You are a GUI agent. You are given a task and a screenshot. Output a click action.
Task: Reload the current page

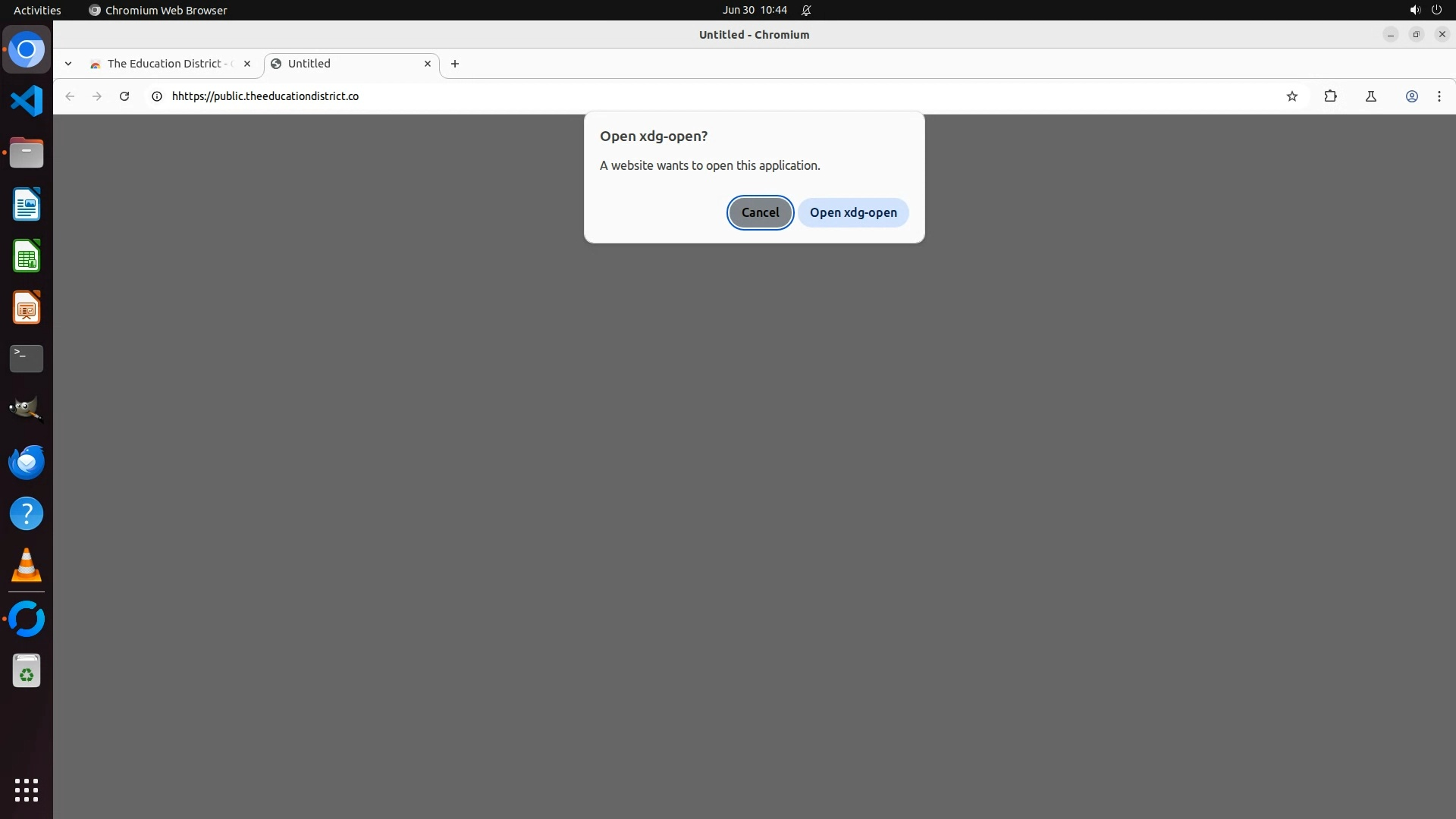coord(124,96)
